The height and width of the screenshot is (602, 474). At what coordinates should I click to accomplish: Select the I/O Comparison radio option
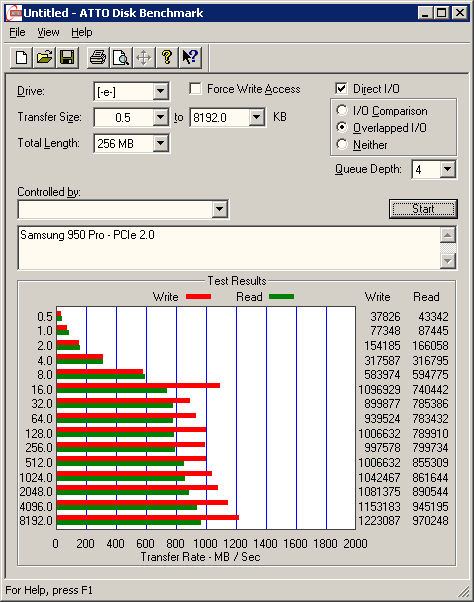pyautogui.click(x=342, y=111)
